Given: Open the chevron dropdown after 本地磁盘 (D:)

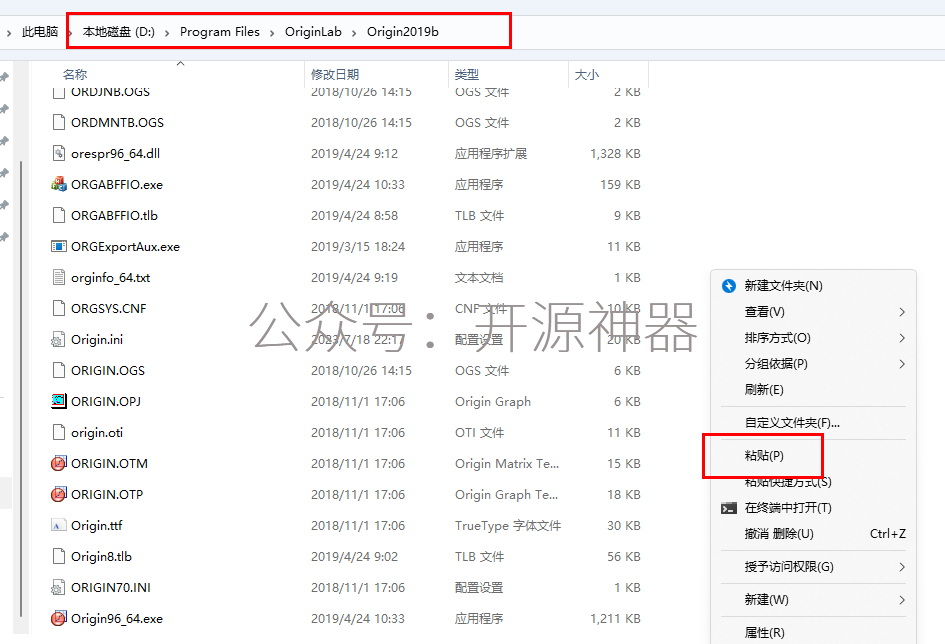Looking at the screenshot, I should [x=167, y=33].
